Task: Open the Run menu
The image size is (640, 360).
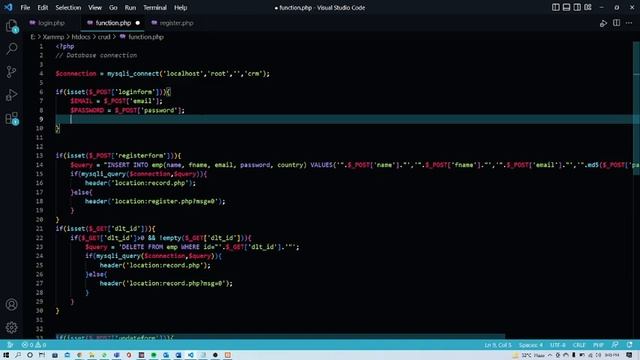Action: [x=130, y=7]
